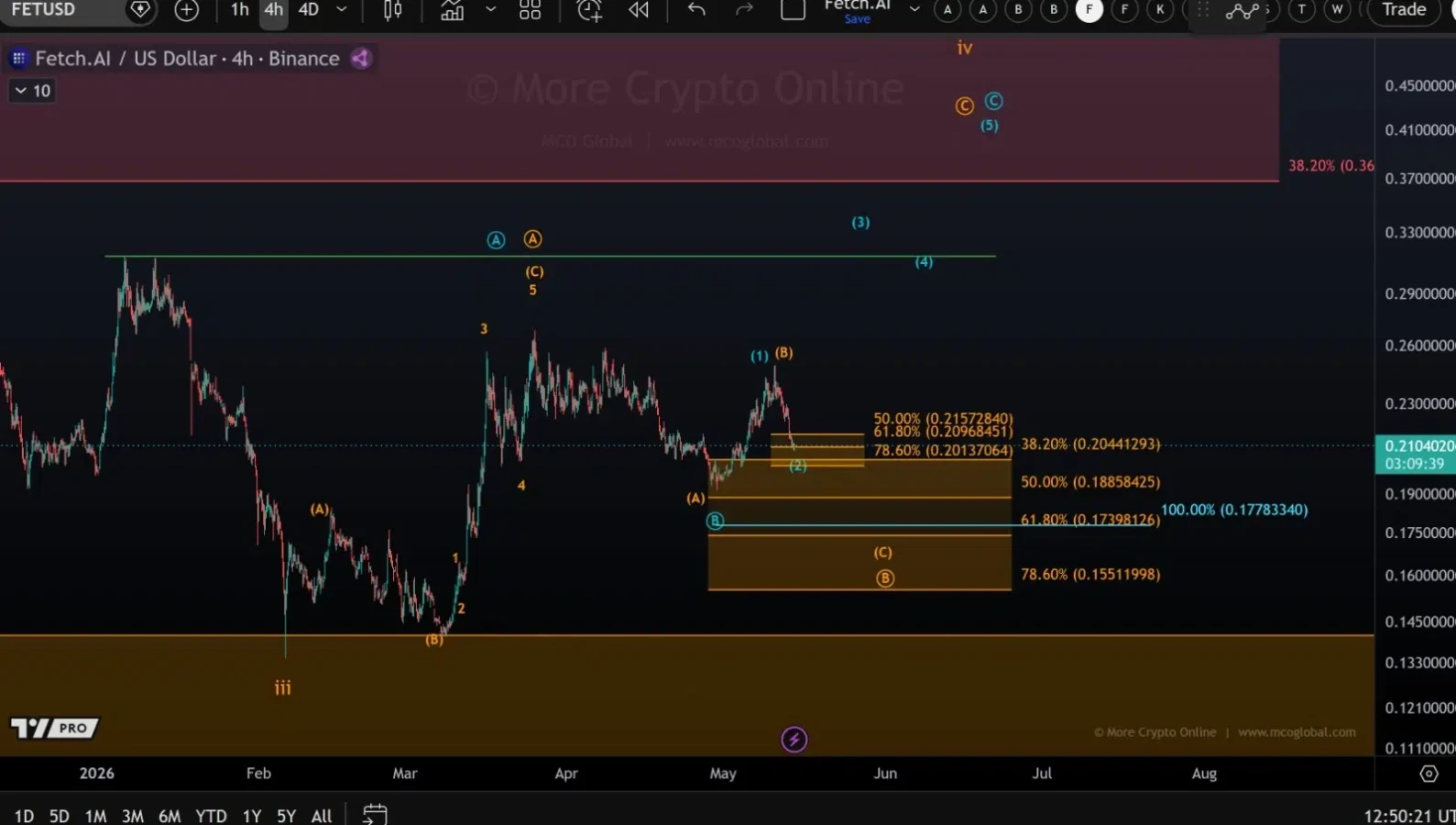The image size is (1456, 825).
Task: Click the Fetch.AI / US Dollar chart title
Action: (x=187, y=59)
